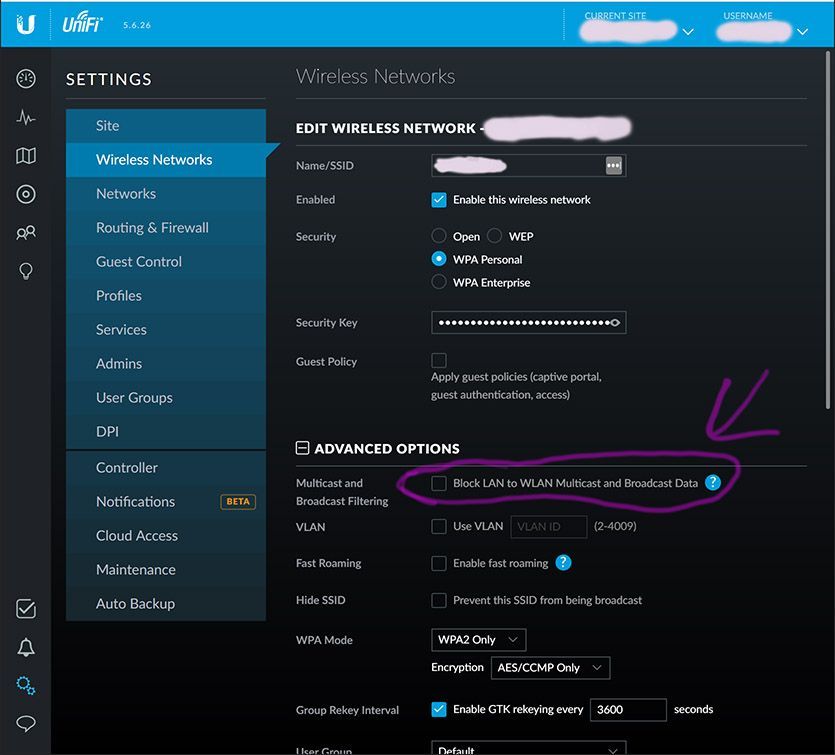
Task: Open the WPA Mode dropdown
Action: point(478,639)
